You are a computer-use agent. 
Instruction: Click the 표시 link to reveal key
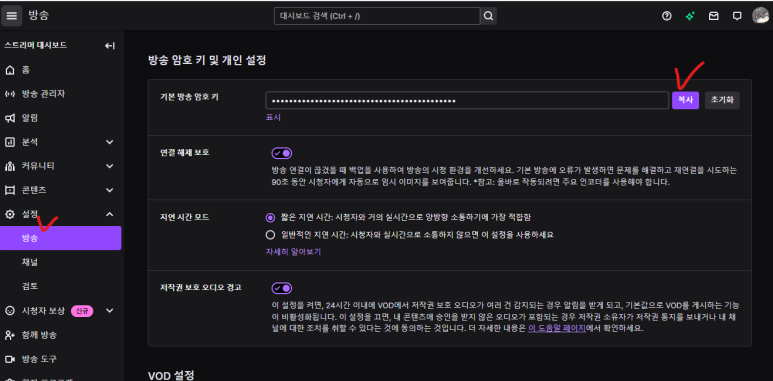click(273, 118)
